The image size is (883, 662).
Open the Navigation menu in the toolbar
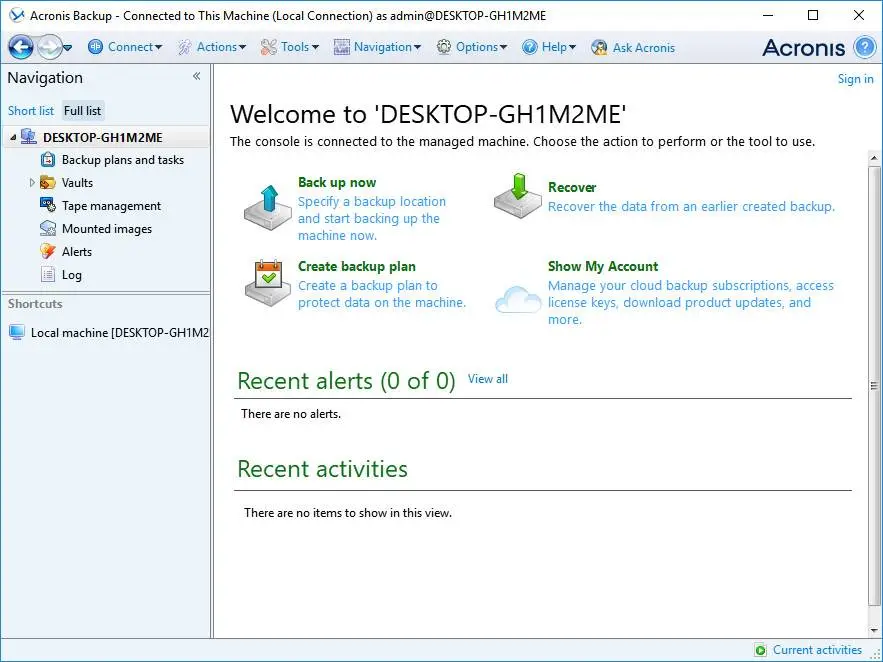pos(377,47)
